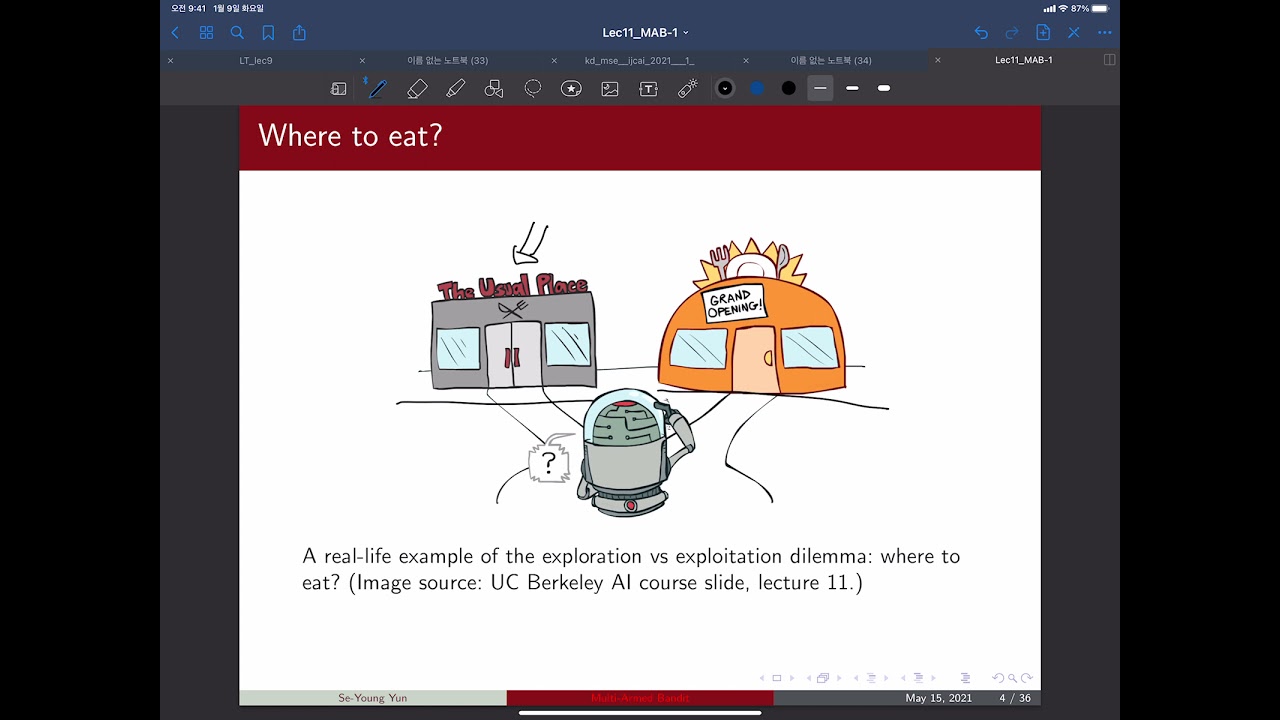Image resolution: width=1280 pixels, height=720 pixels.
Task: Open the share and export menu
Action: pos(299,33)
